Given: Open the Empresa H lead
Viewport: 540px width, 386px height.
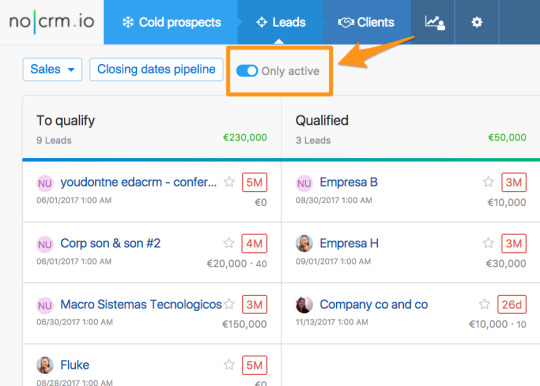Looking at the screenshot, I should click(x=349, y=243).
